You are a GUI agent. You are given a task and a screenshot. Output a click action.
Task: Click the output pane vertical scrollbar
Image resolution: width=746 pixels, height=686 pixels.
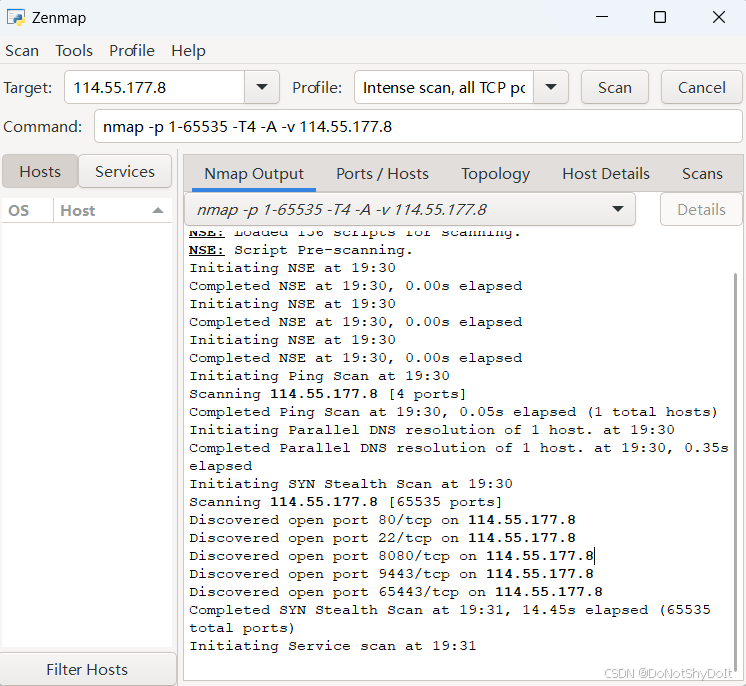738,471
